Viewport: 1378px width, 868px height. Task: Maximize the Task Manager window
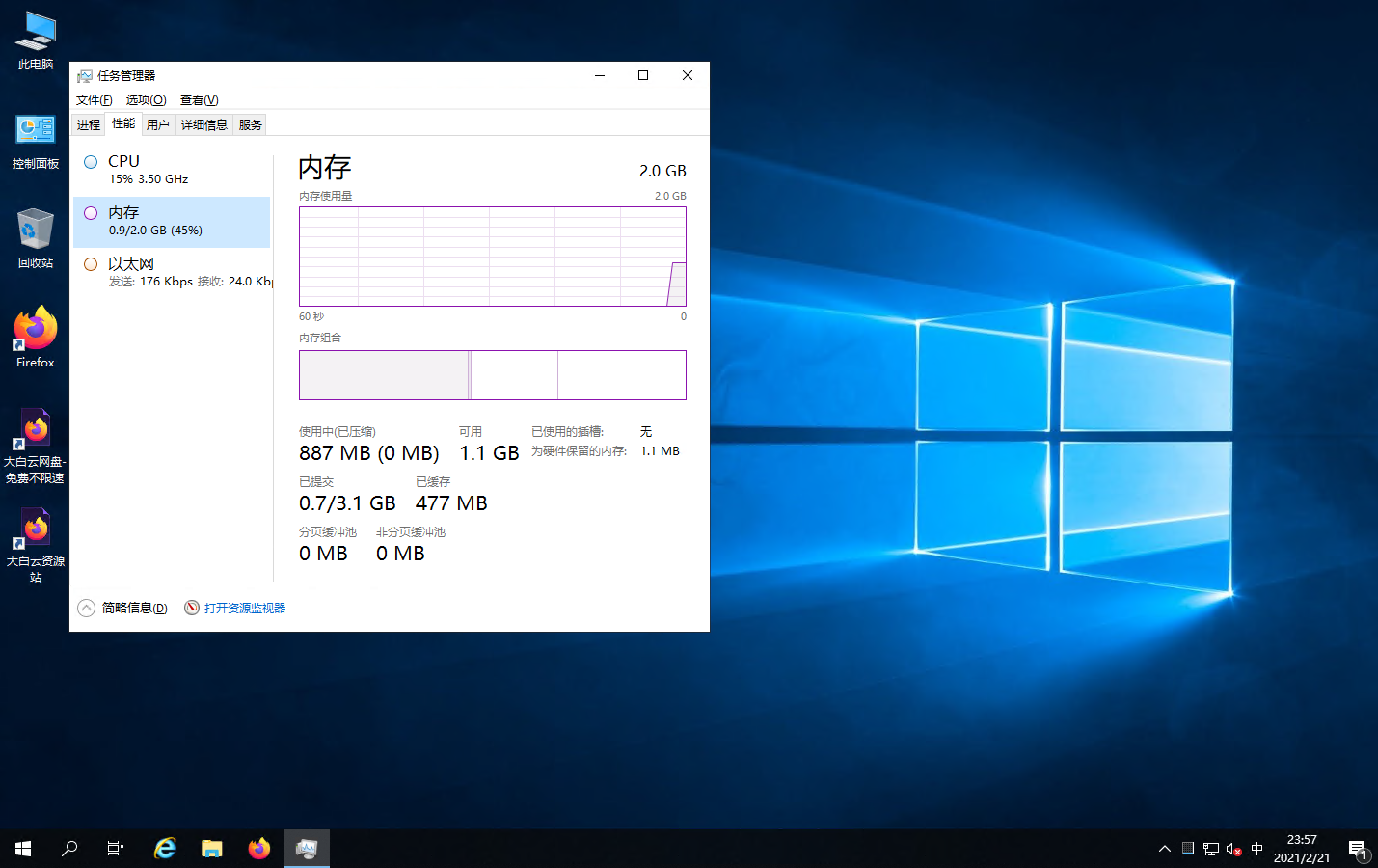pos(643,75)
